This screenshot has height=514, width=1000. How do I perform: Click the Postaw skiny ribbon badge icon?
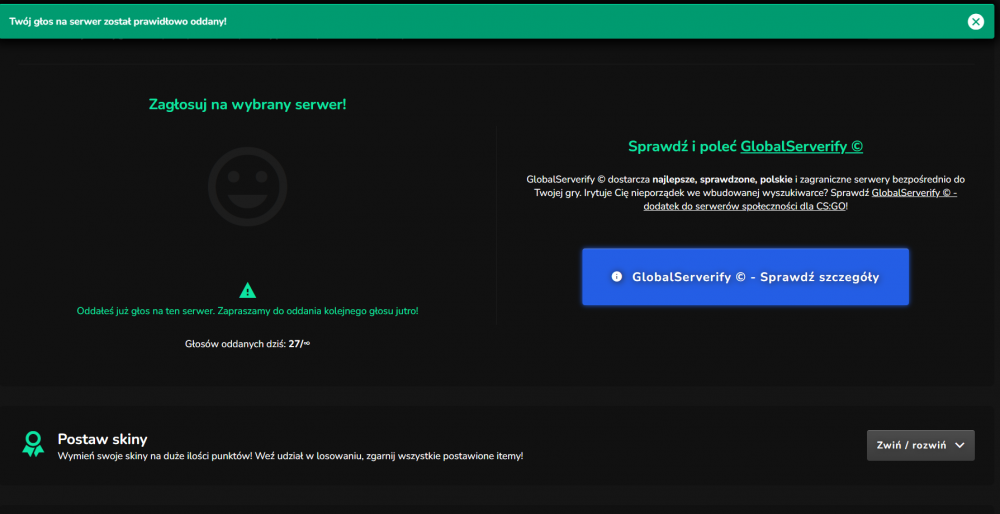33,444
